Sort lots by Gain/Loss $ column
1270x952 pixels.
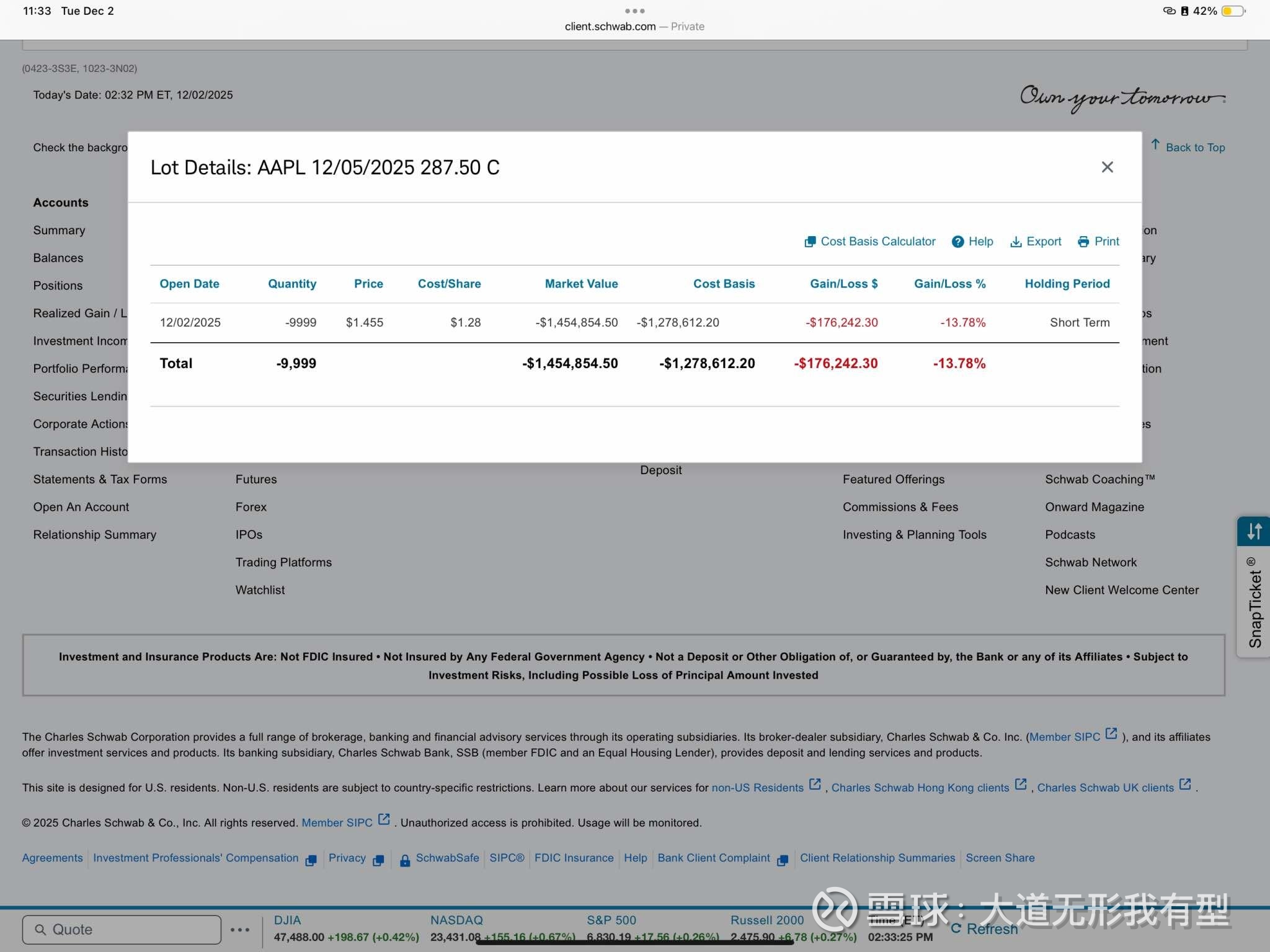pyautogui.click(x=843, y=284)
